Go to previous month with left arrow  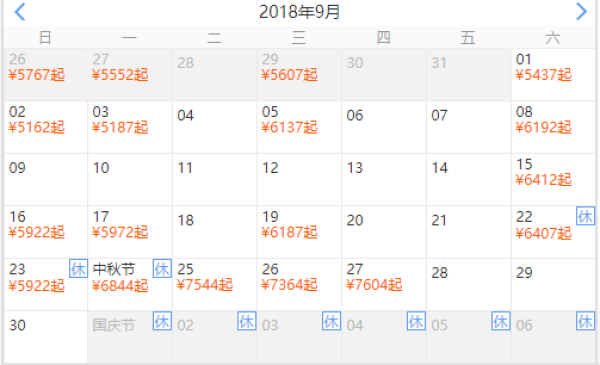(20, 11)
